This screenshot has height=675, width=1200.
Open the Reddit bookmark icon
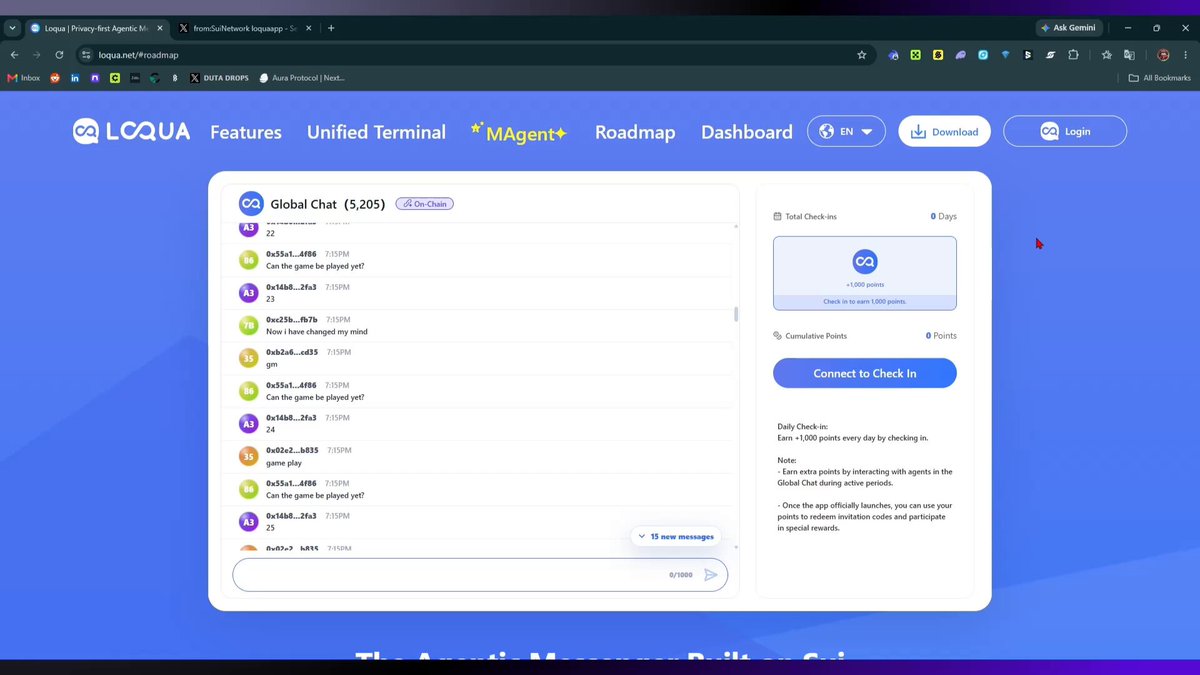(55, 78)
